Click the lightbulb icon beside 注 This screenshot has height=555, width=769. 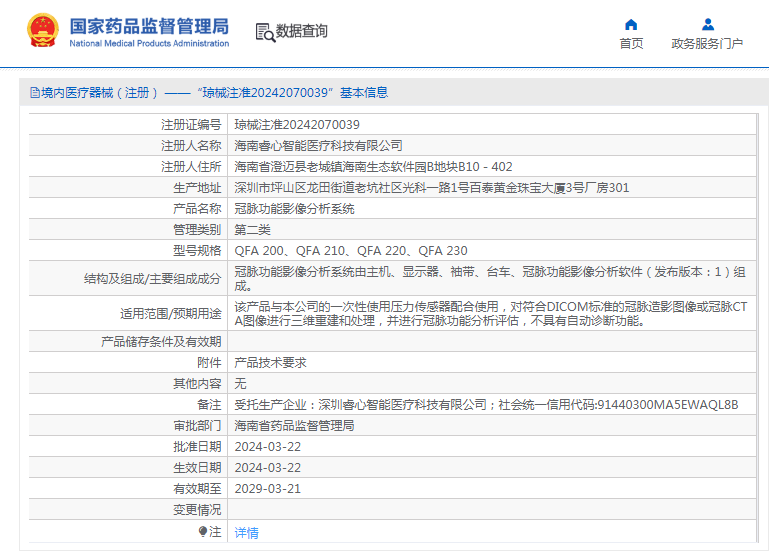203,531
